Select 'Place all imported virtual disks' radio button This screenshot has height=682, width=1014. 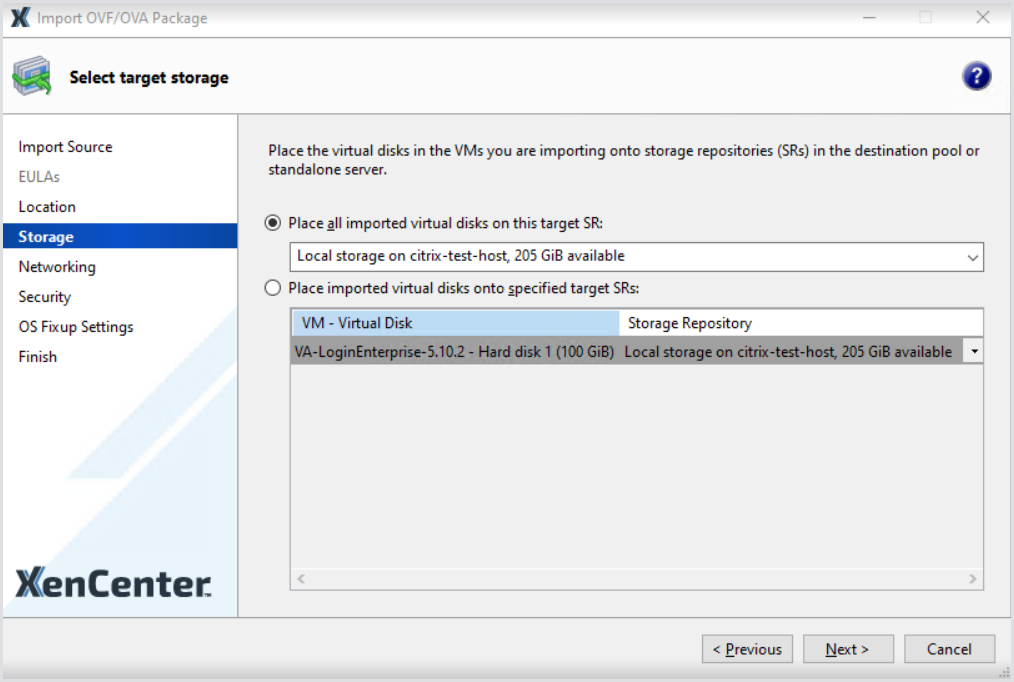(273, 223)
